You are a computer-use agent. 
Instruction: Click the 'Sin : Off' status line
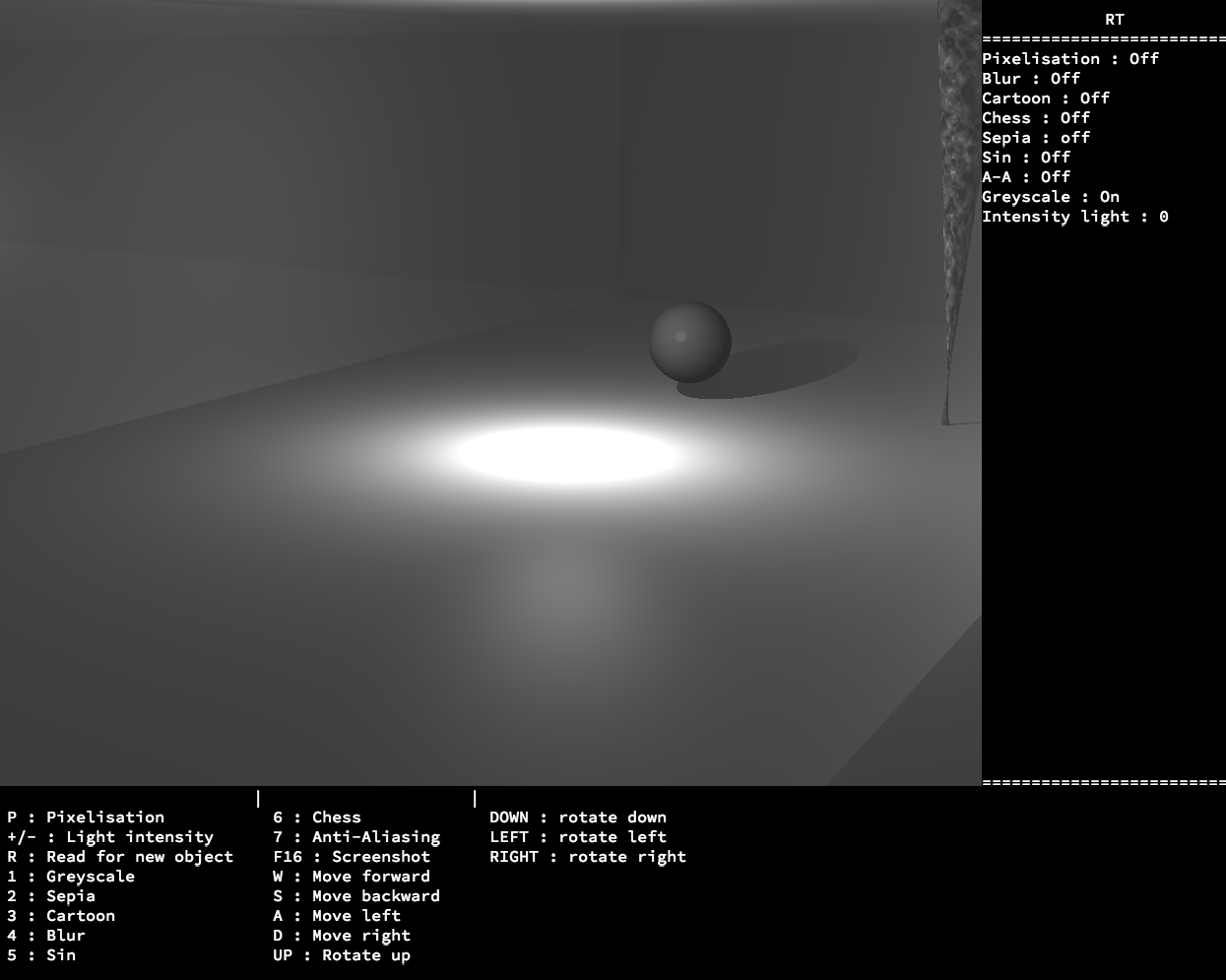(x=1026, y=158)
